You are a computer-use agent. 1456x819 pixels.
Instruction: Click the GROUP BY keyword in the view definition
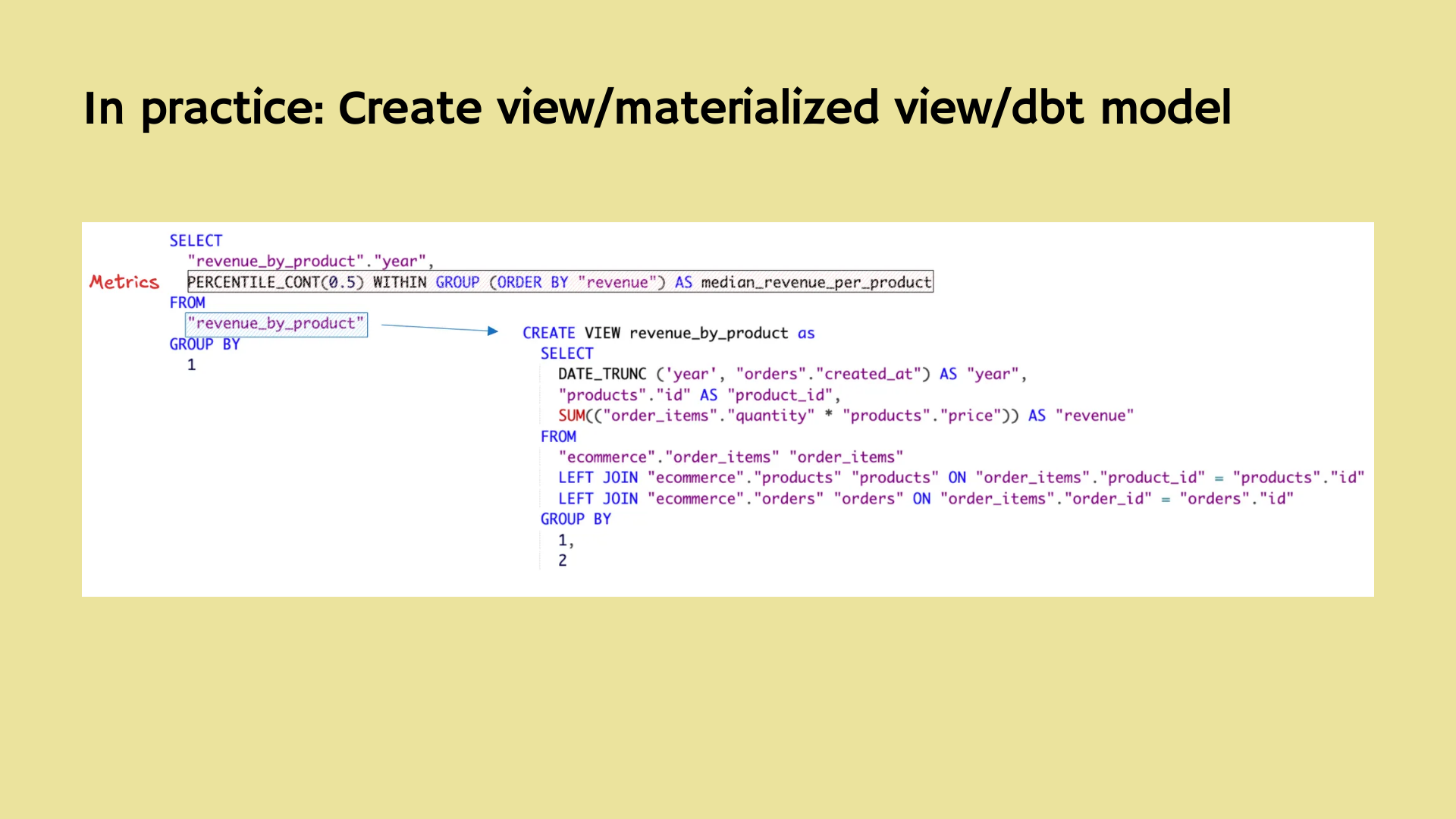tap(576, 519)
